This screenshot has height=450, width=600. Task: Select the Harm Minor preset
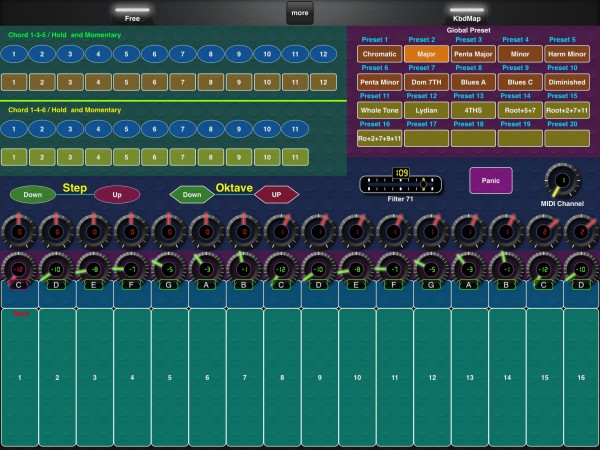pyautogui.click(x=567, y=54)
